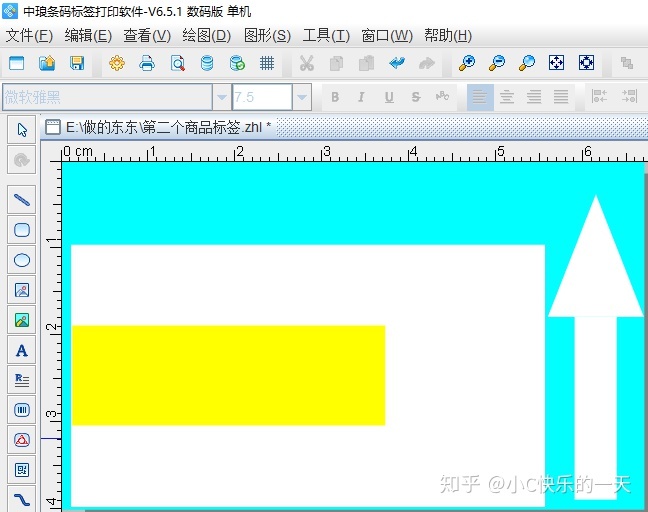648x512 pixels.
Task: Click the redo arrow icon
Action: (426, 63)
